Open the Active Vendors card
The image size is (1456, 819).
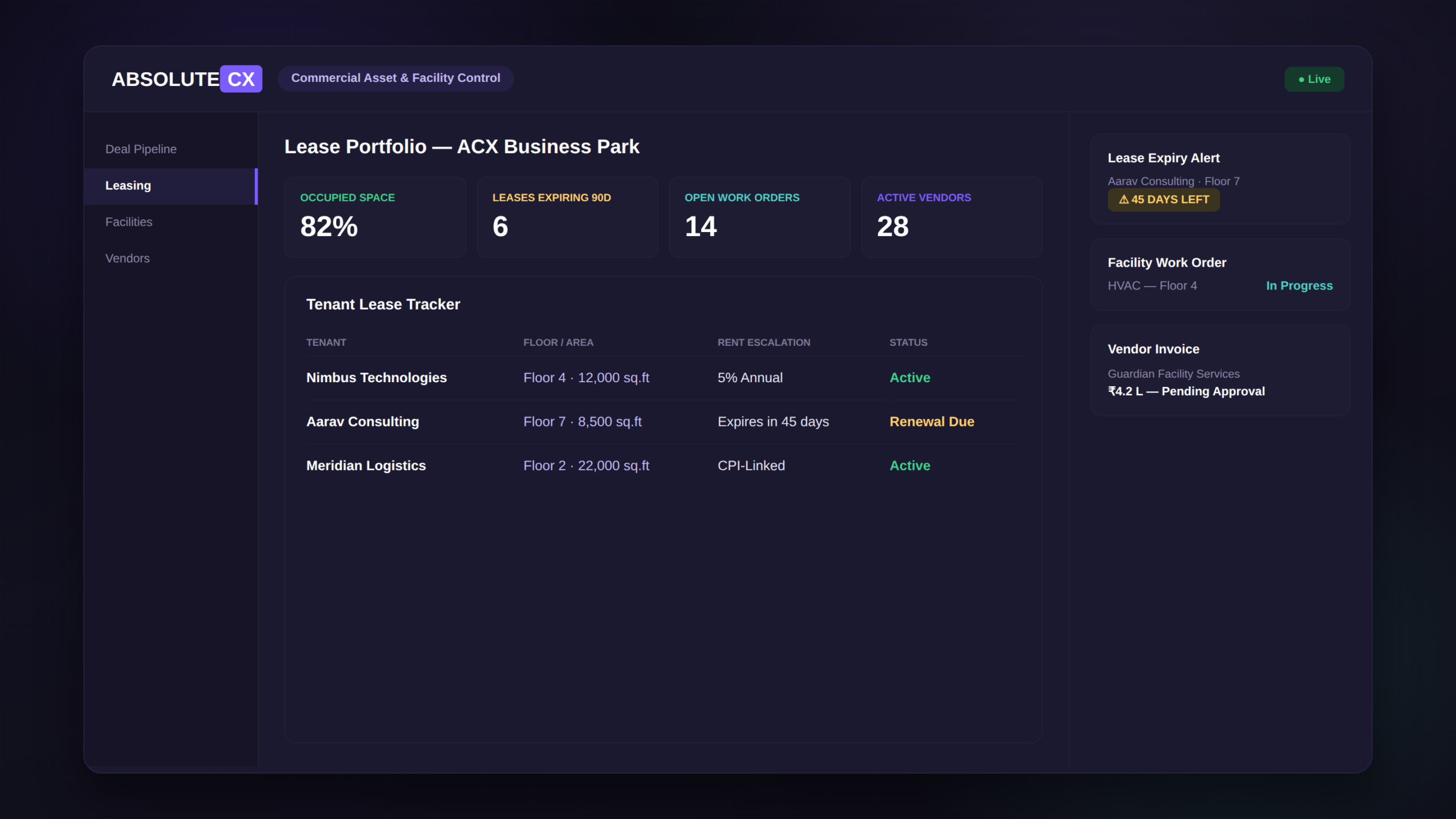(x=952, y=217)
